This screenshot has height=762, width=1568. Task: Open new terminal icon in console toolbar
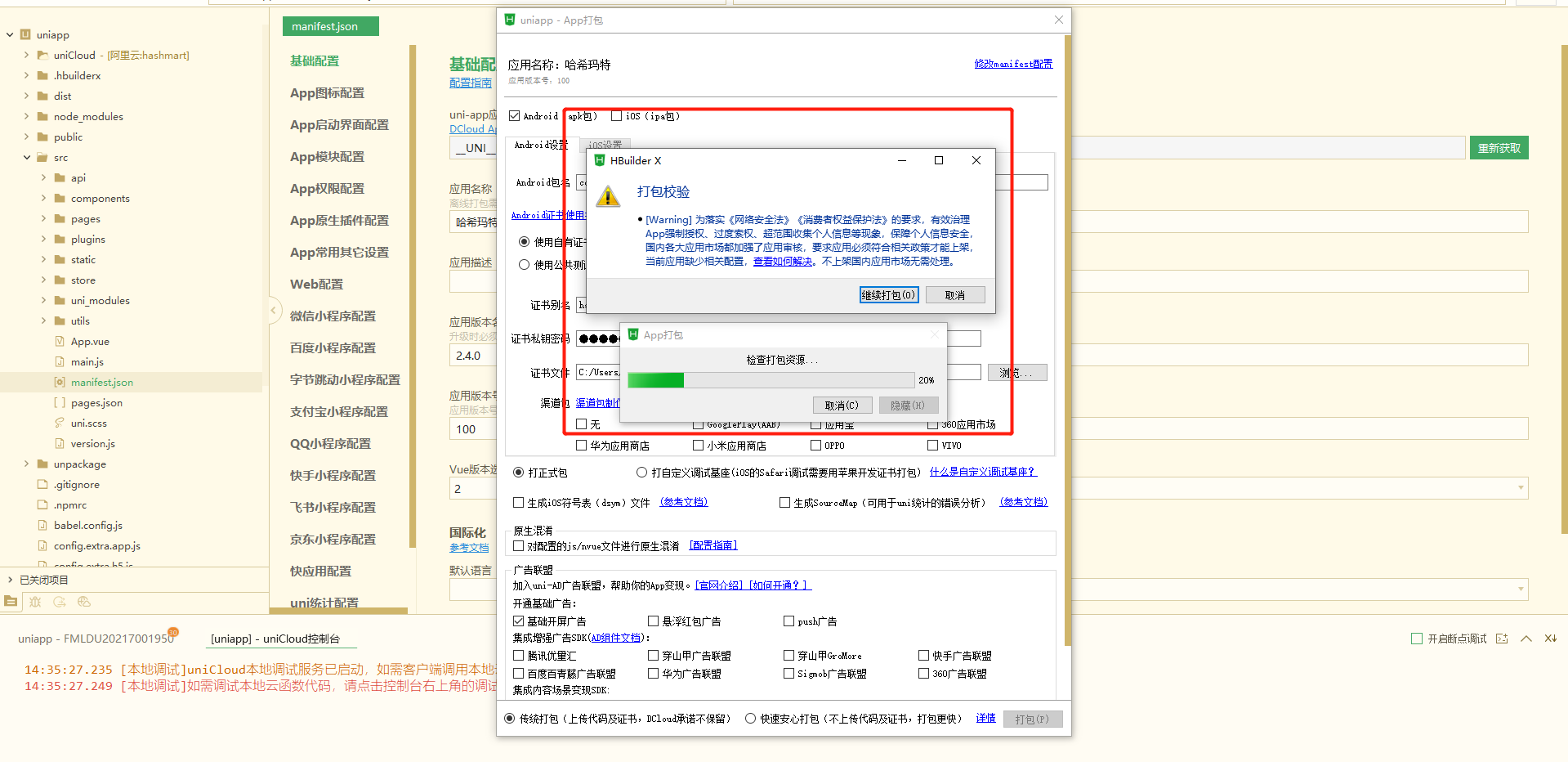[x=1502, y=639]
